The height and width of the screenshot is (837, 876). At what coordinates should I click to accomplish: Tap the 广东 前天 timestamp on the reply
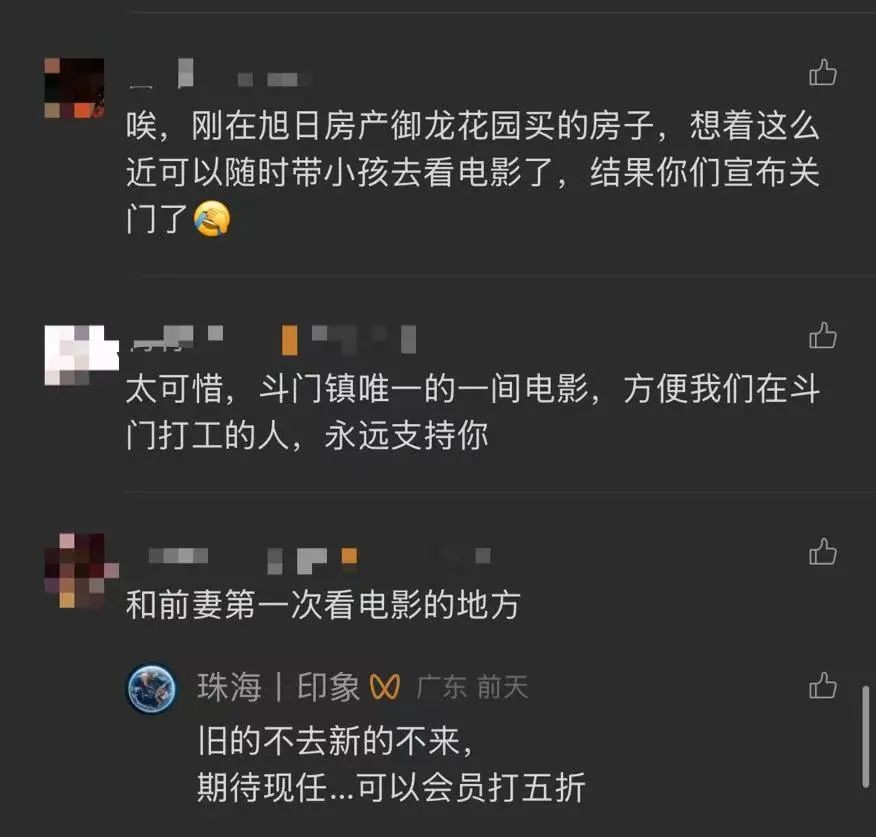pos(472,687)
